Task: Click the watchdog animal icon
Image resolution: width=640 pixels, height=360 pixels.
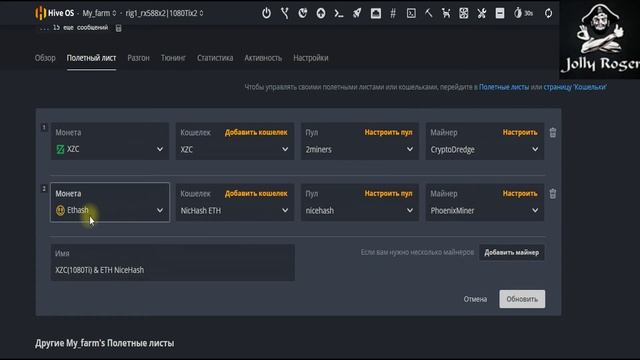Action: click(x=446, y=13)
